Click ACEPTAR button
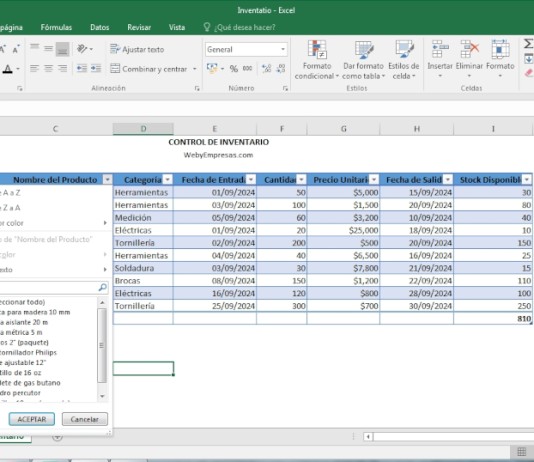The image size is (534, 462). point(32,419)
